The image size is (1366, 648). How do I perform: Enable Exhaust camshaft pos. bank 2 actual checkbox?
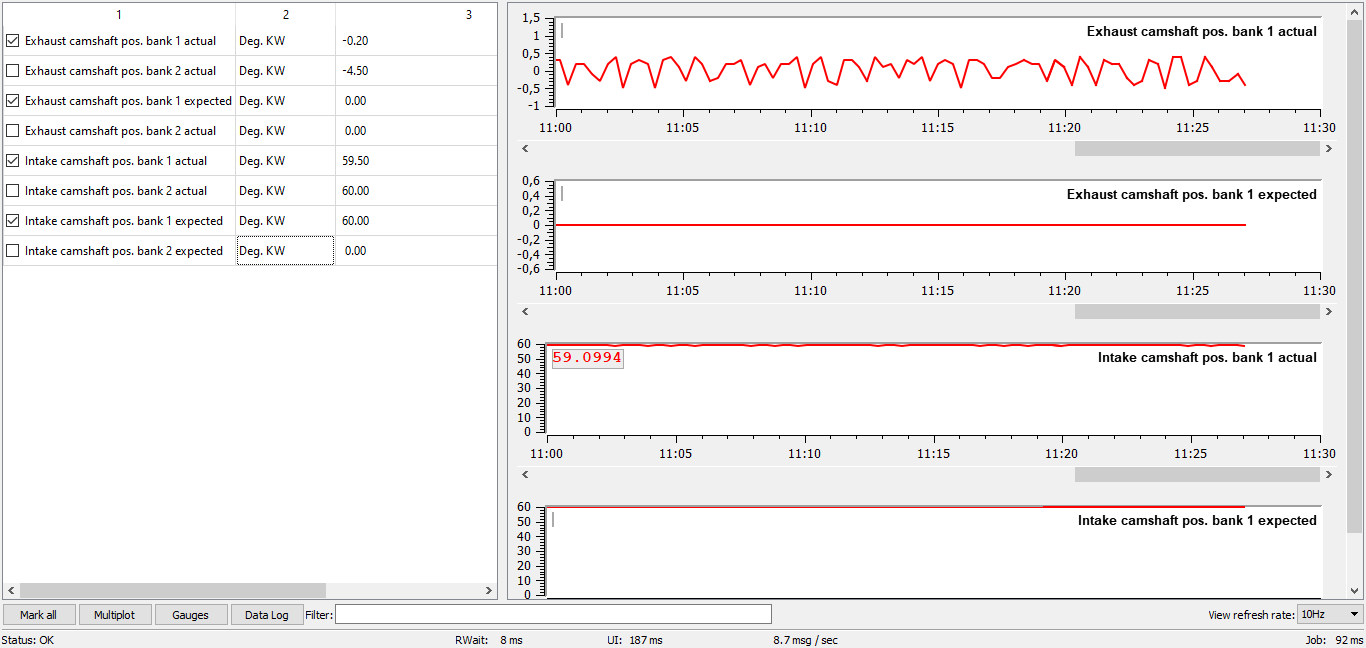click(13, 71)
